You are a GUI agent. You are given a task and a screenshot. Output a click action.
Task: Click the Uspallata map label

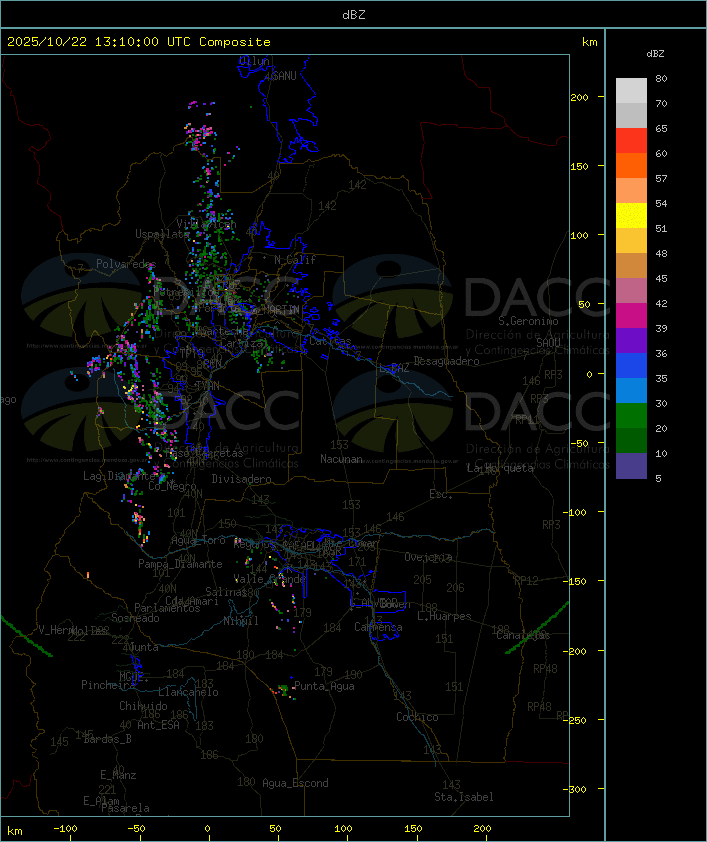(162, 234)
